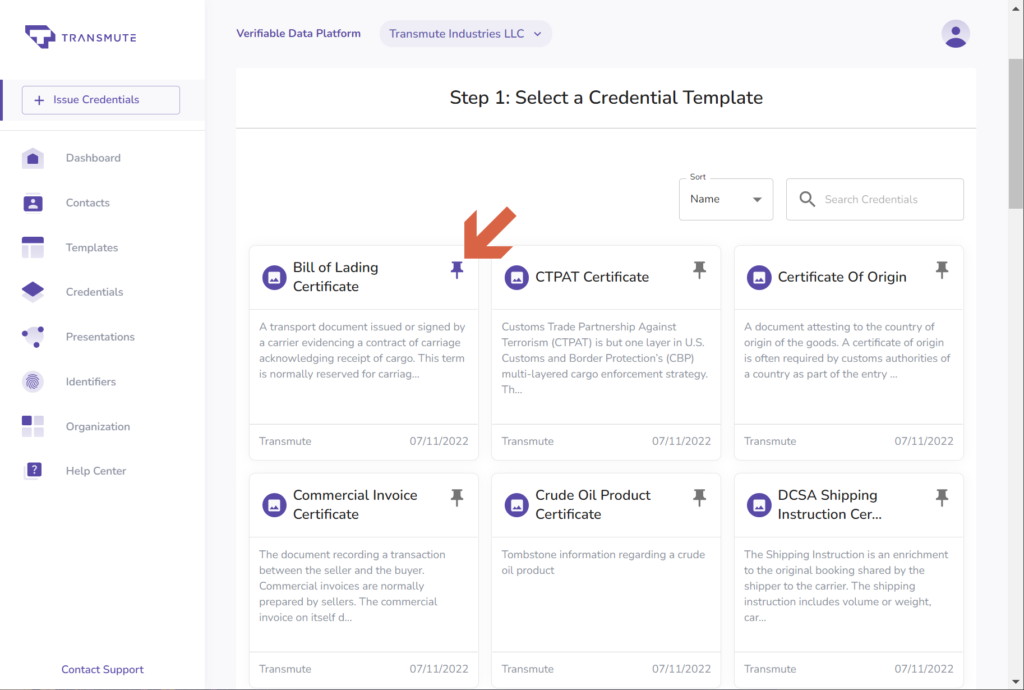Click the Transmute logo

80,37
